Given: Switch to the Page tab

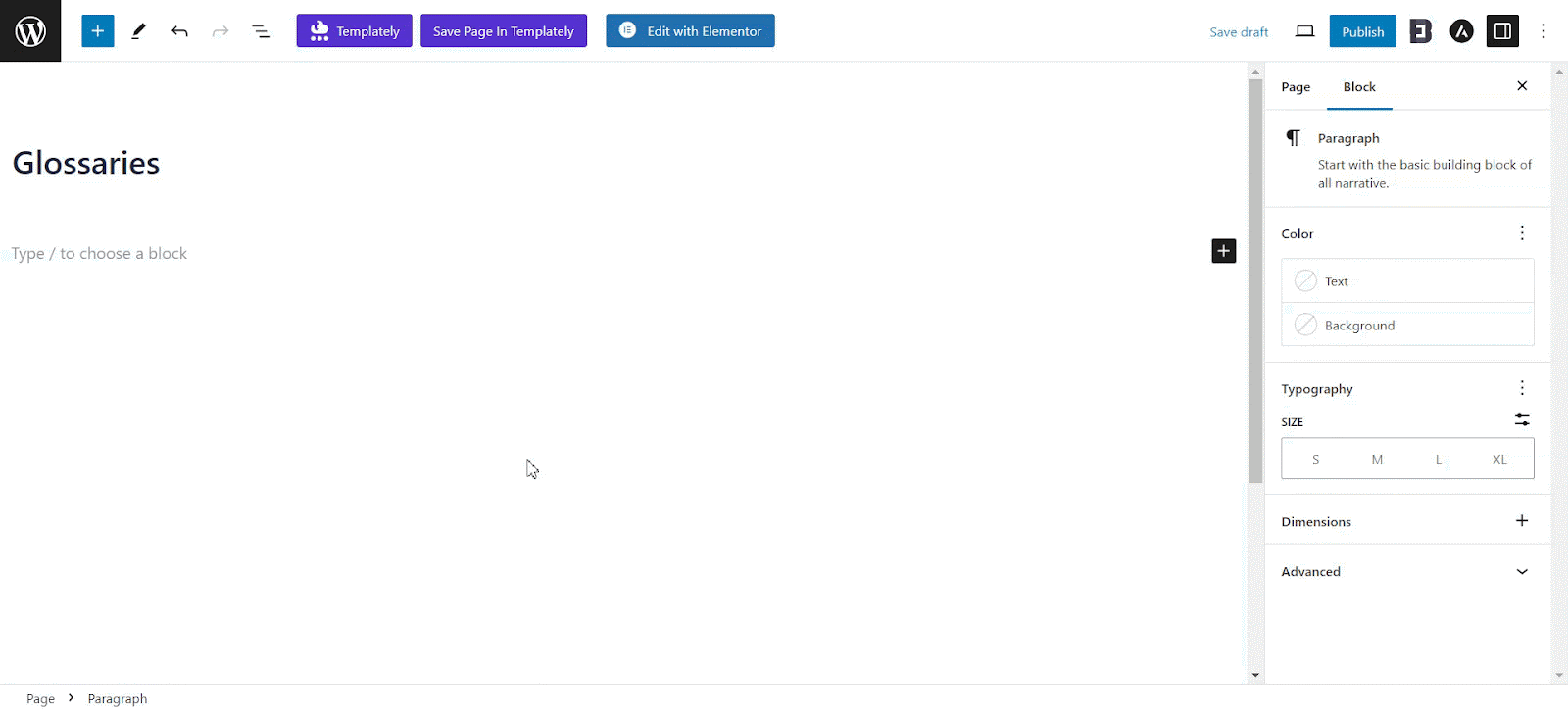Looking at the screenshot, I should 1296,86.
